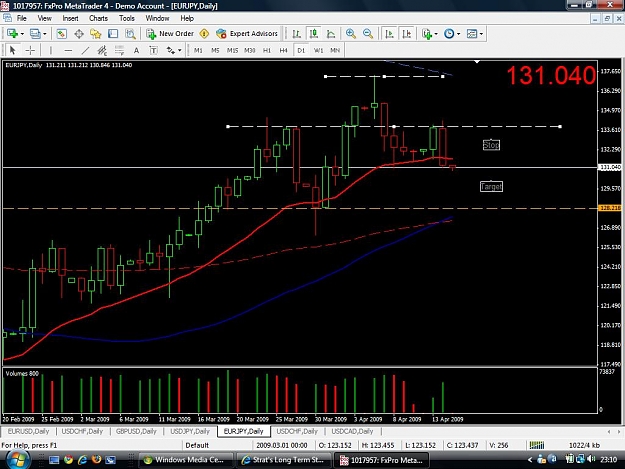Expand Periods clock dropdown arrow
This screenshot has width=625, height=469.
tap(458, 34)
